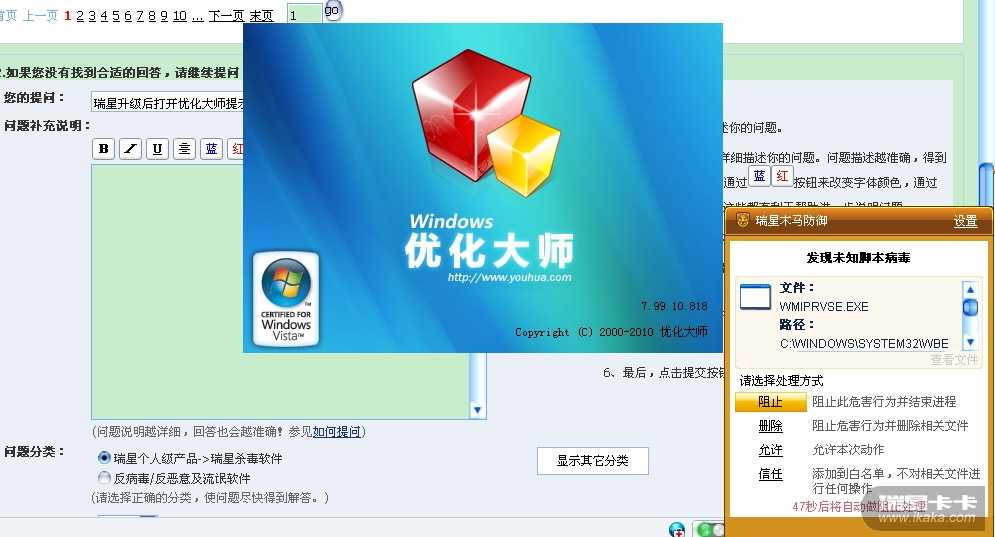Choose 信任 to add to whitelist
The width and height of the screenshot is (995, 537).
click(x=770, y=474)
